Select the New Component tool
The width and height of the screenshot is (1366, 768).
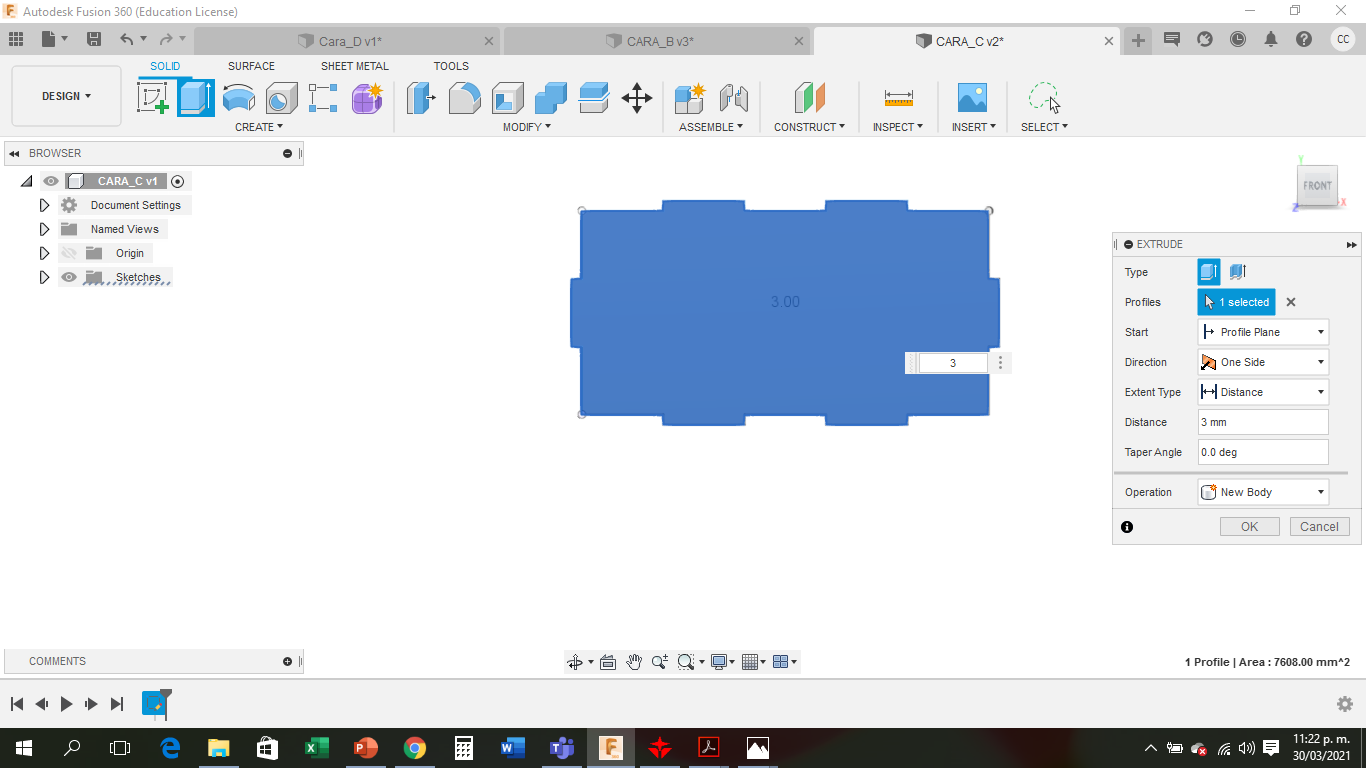point(690,98)
